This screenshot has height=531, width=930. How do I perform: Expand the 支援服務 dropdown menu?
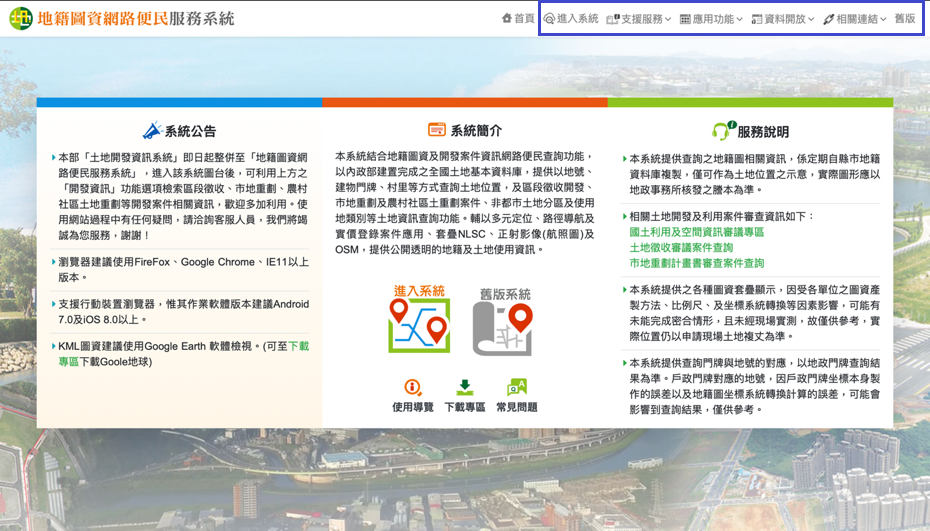click(639, 19)
